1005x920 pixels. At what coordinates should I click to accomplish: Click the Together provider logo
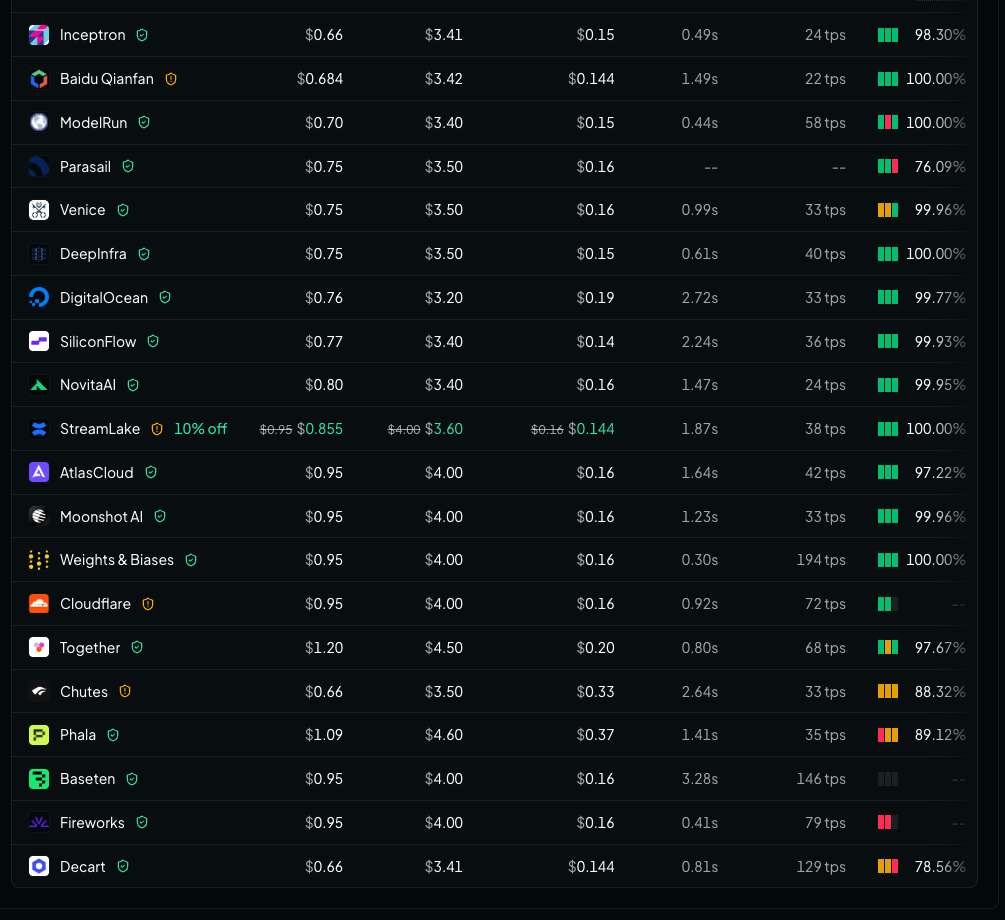point(38,648)
